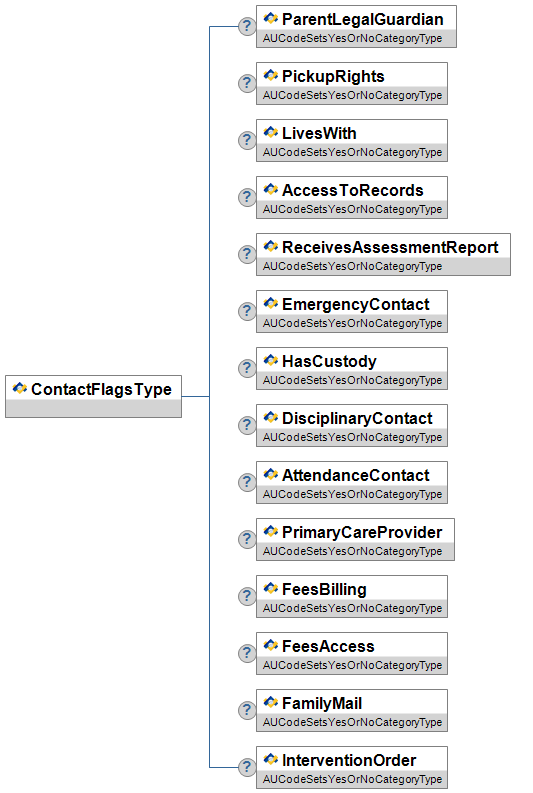Screen dimensions: 533x793
Task: Select the PrimaryCareProvider element node
Action: [356, 540]
